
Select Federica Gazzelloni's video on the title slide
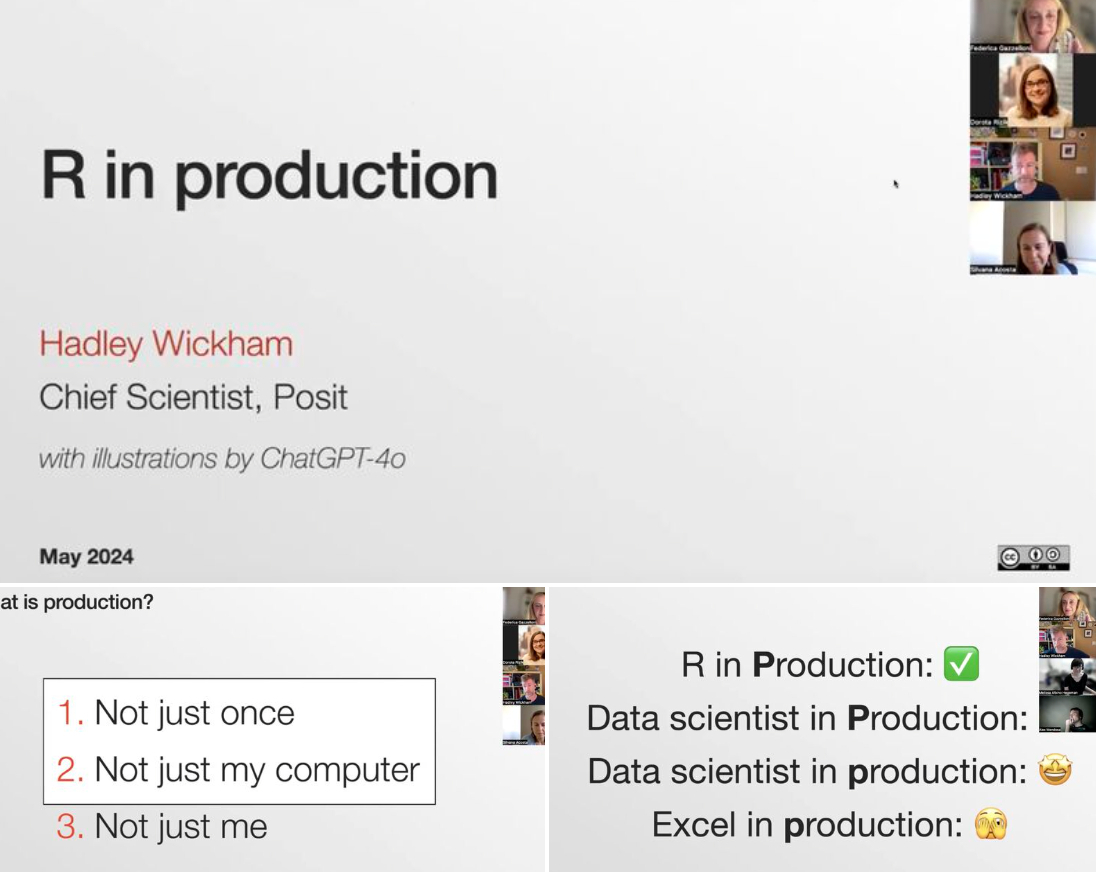(x=1033, y=26)
